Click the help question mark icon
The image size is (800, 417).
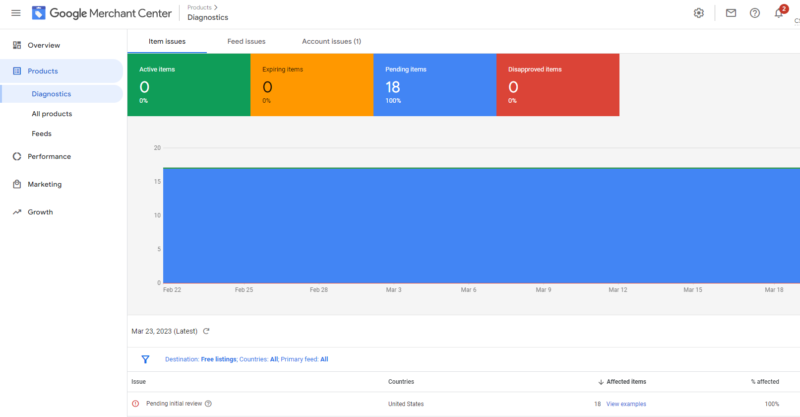[x=755, y=13]
